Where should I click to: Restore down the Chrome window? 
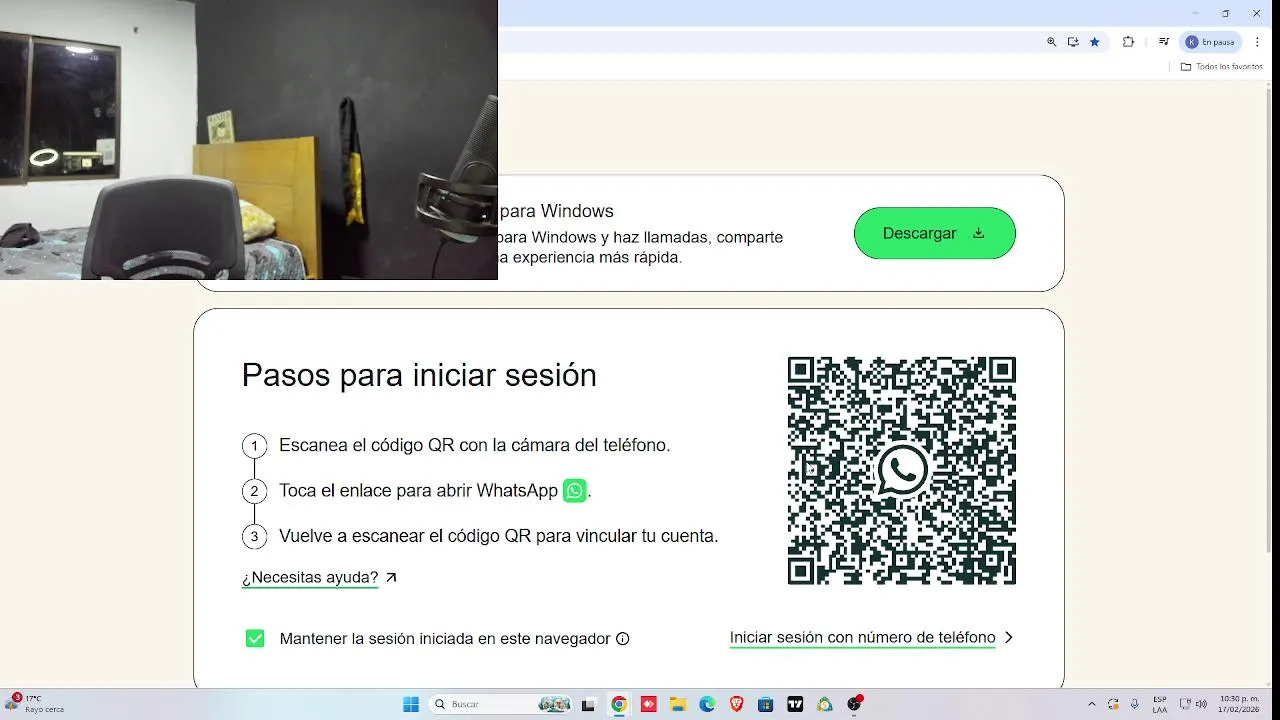click(1226, 13)
